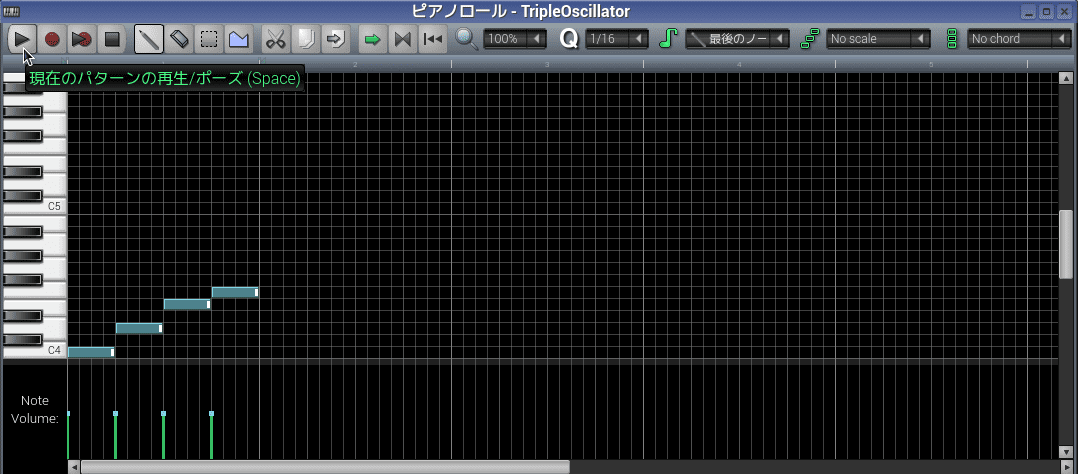Image resolution: width=1078 pixels, height=474 pixels.
Task: Toggle return-to-start after stop button
Action: click(x=432, y=39)
